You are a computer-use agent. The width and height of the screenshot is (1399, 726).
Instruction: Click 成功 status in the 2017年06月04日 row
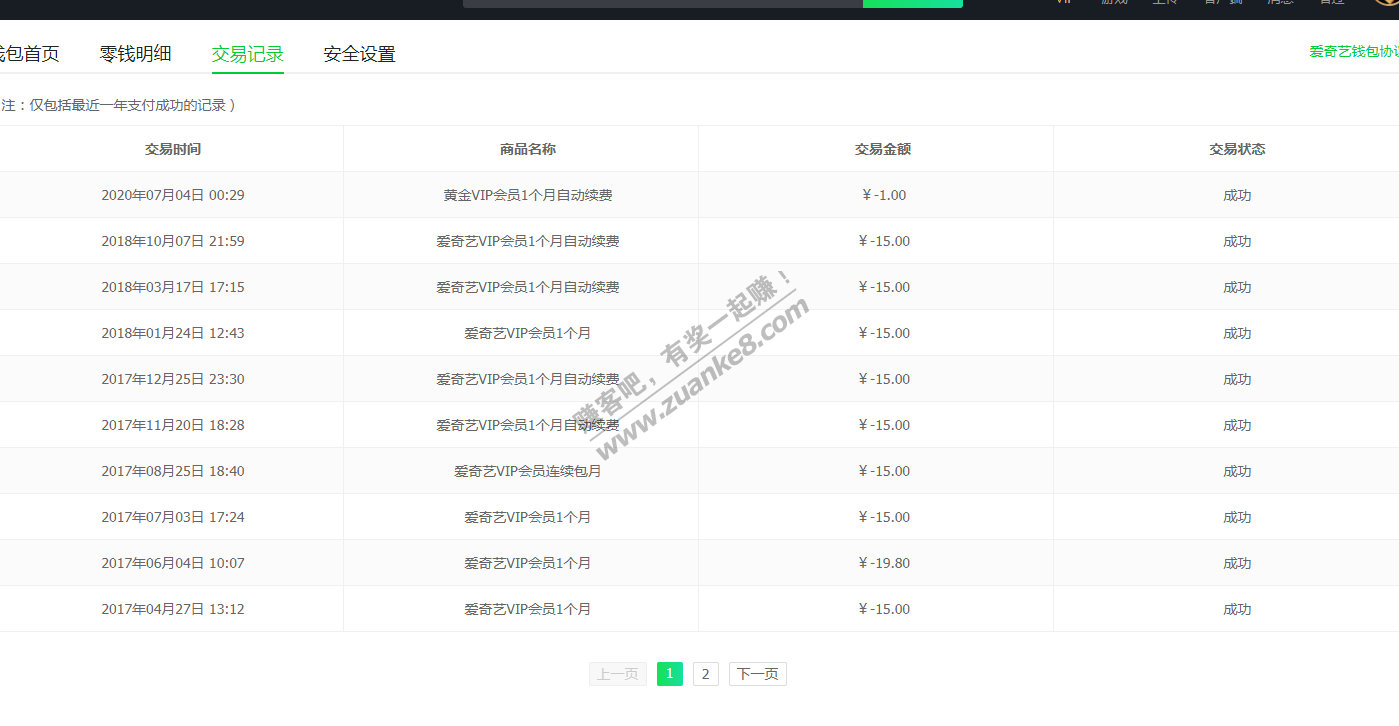click(1238, 563)
